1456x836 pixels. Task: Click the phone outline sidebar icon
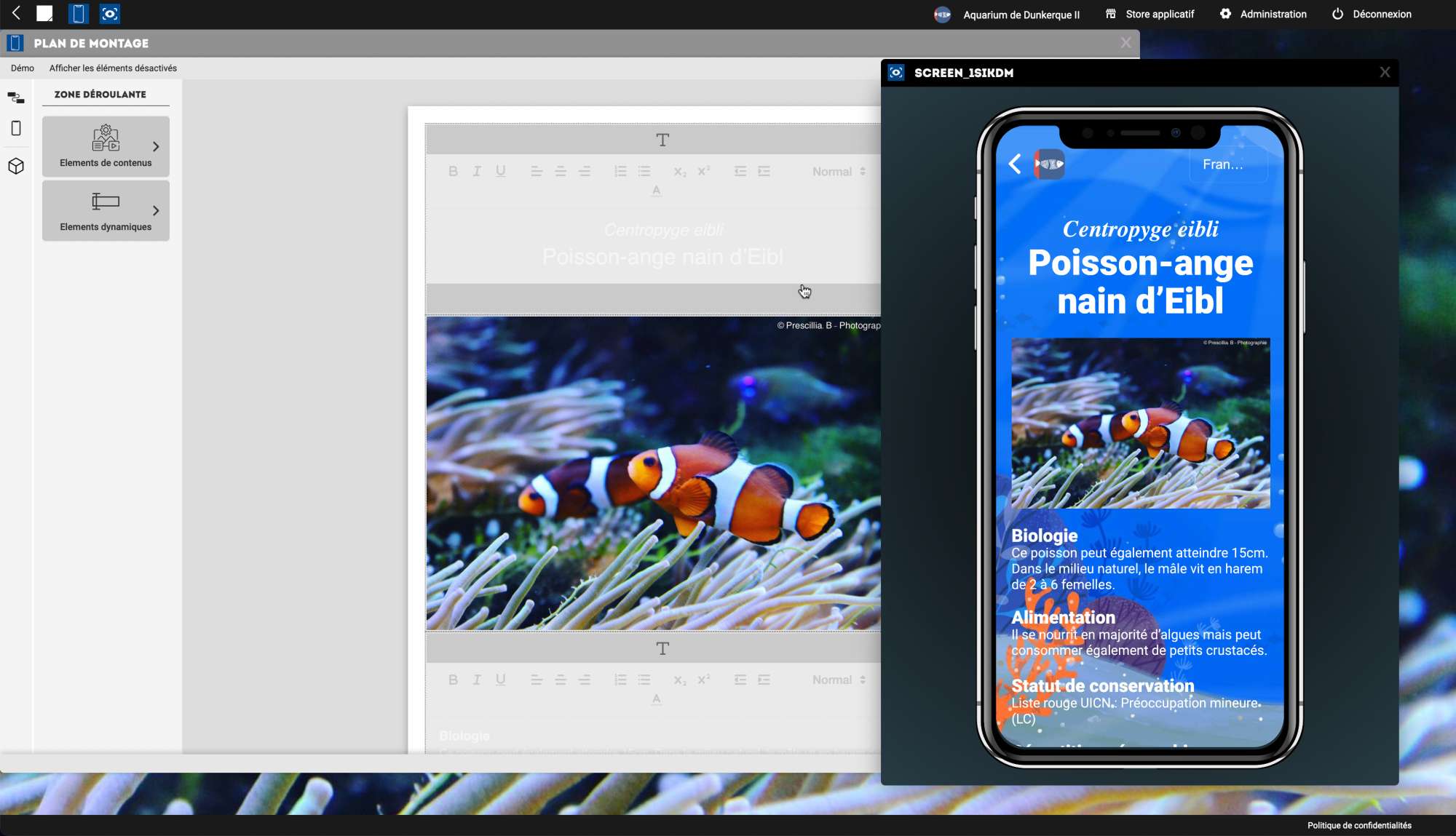pos(16,129)
